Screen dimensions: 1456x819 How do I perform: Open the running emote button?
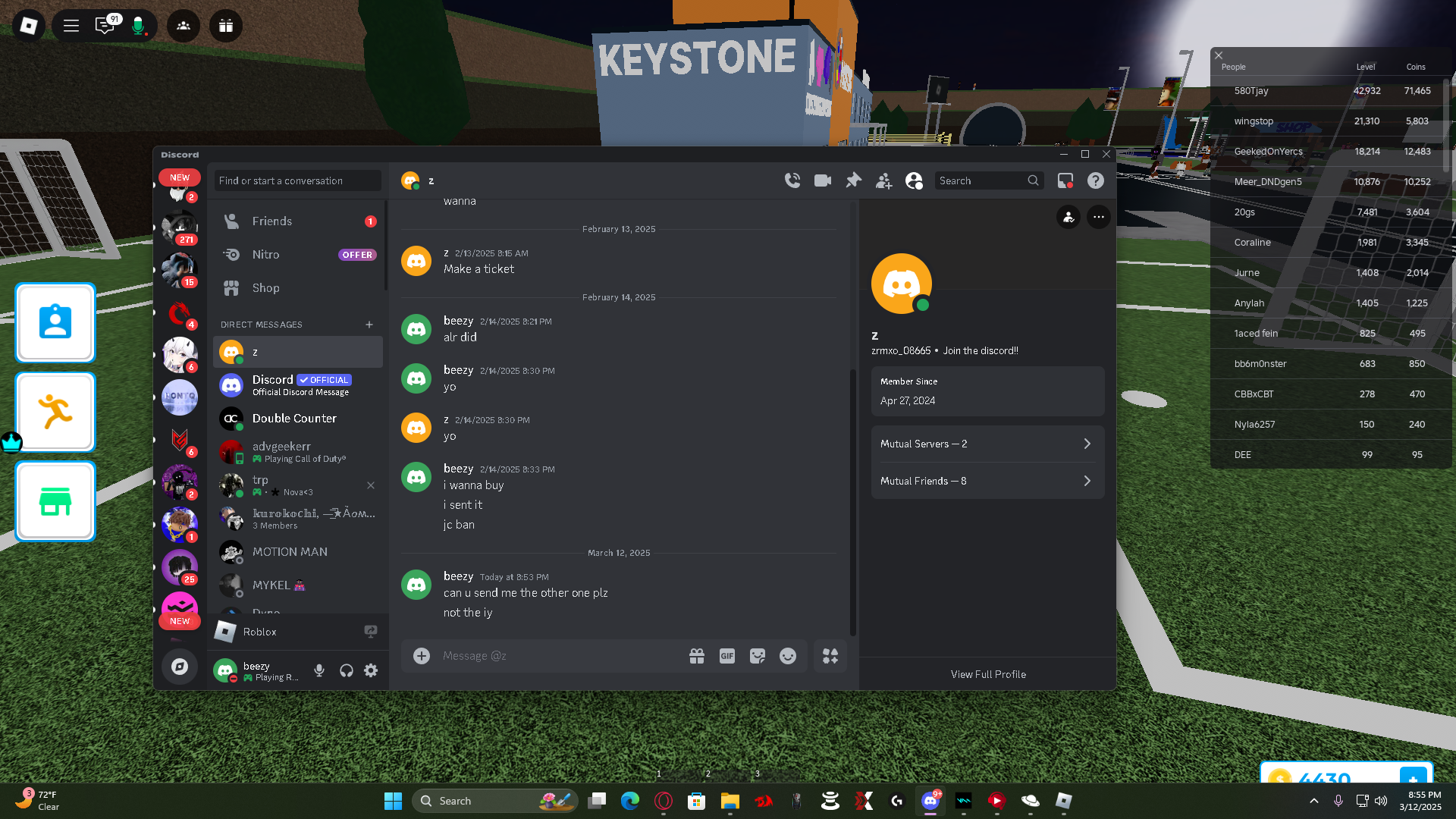click(55, 412)
